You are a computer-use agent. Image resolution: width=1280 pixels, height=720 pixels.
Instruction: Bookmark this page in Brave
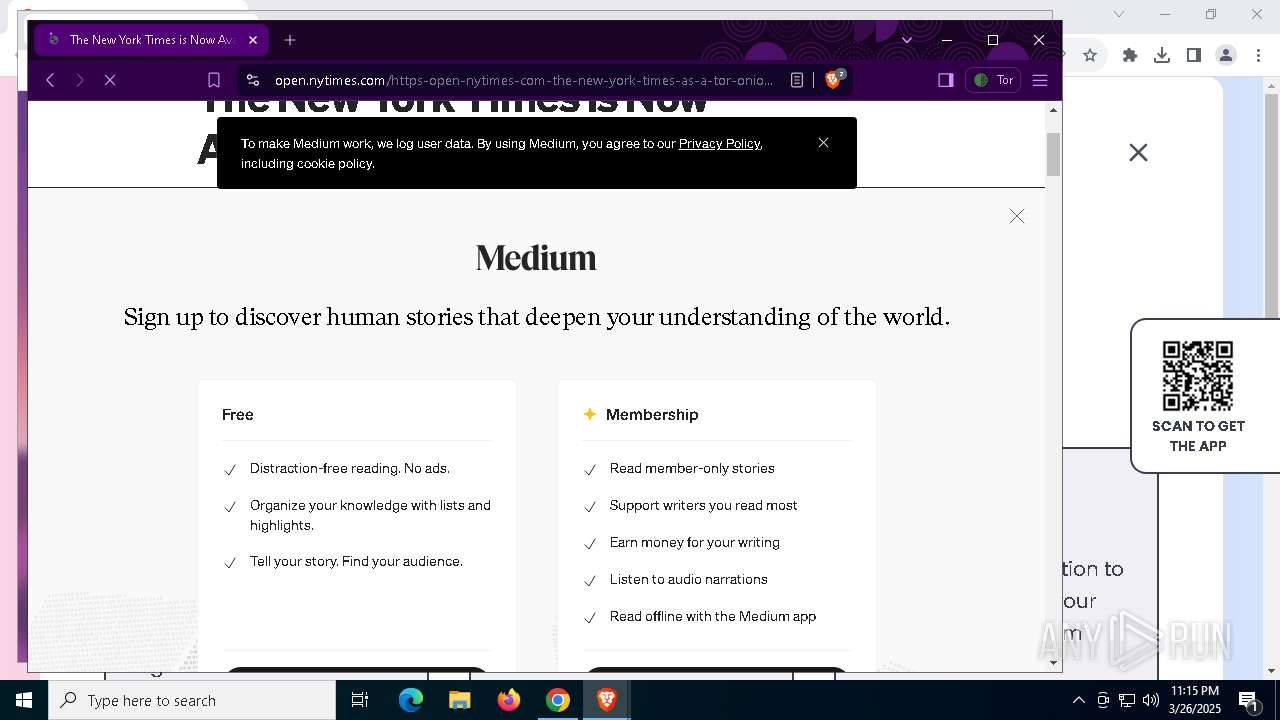[x=214, y=80]
